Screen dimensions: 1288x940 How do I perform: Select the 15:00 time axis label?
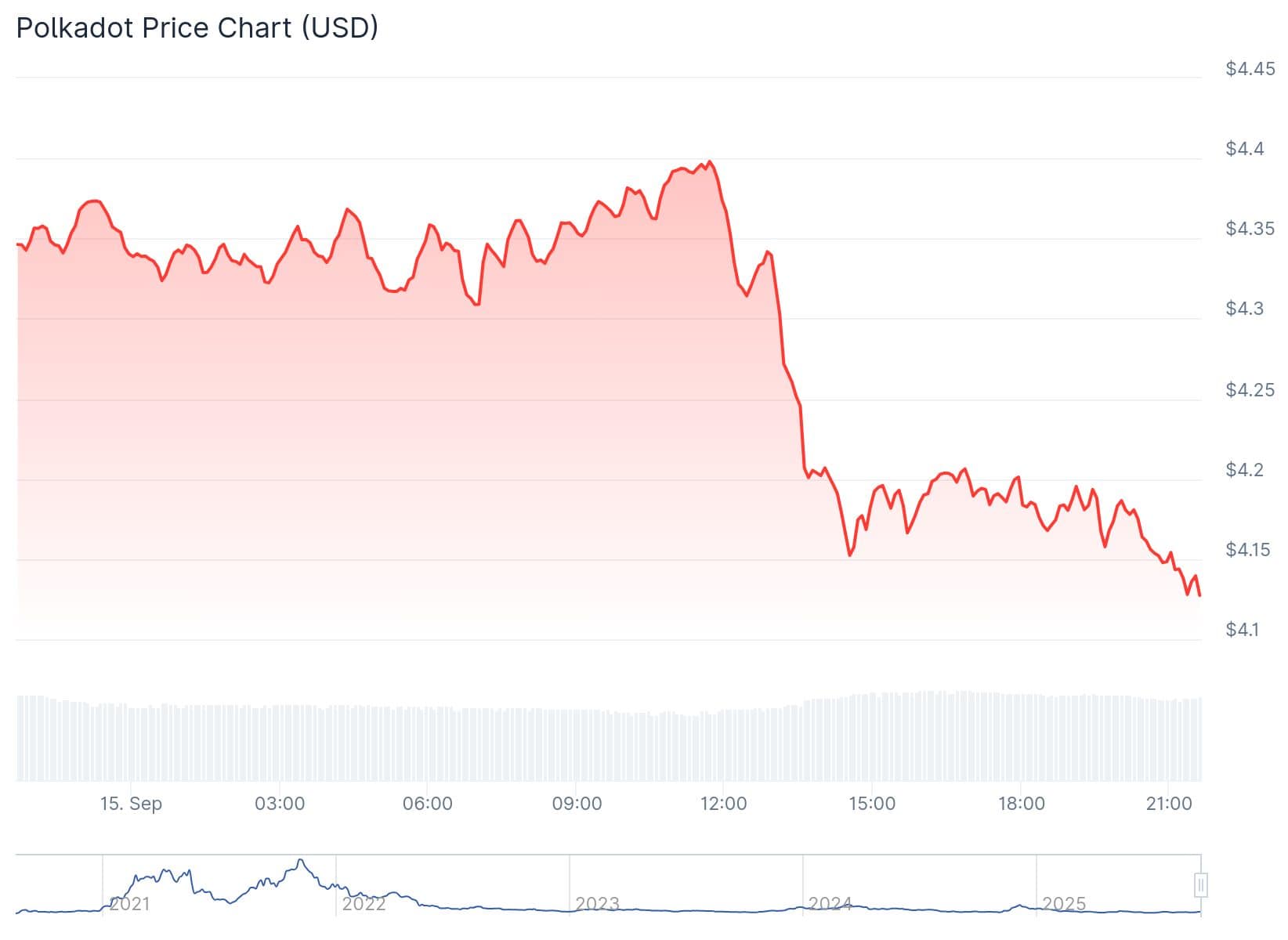click(x=872, y=804)
